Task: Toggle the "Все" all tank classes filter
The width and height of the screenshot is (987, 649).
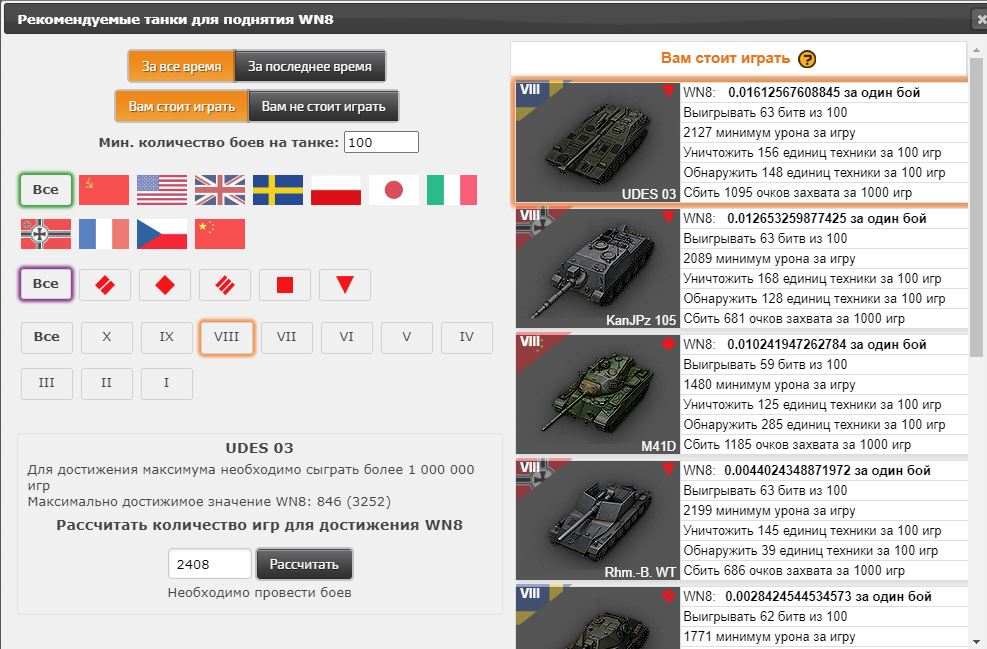Action: point(46,285)
